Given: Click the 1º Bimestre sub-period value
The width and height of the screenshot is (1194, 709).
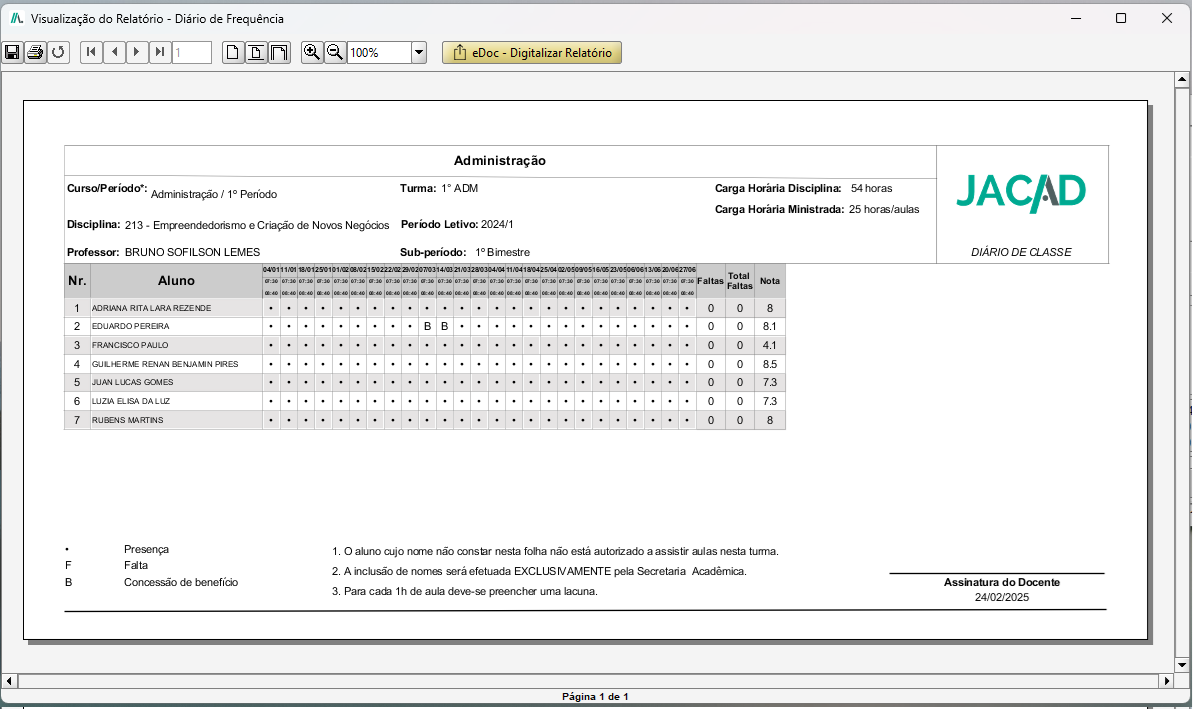Looking at the screenshot, I should pos(503,252).
